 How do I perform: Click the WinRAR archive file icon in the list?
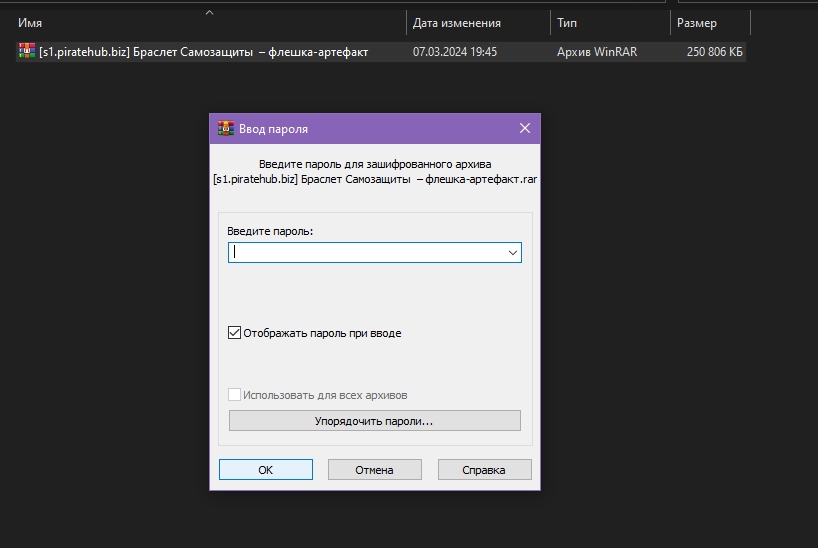pyautogui.click(x=27, y=51)
